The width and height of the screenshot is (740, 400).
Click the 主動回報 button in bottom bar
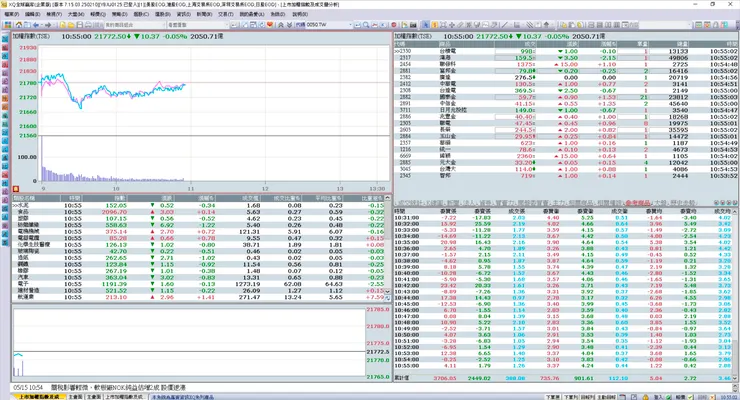pyautogui.click(x=605, y=397)
